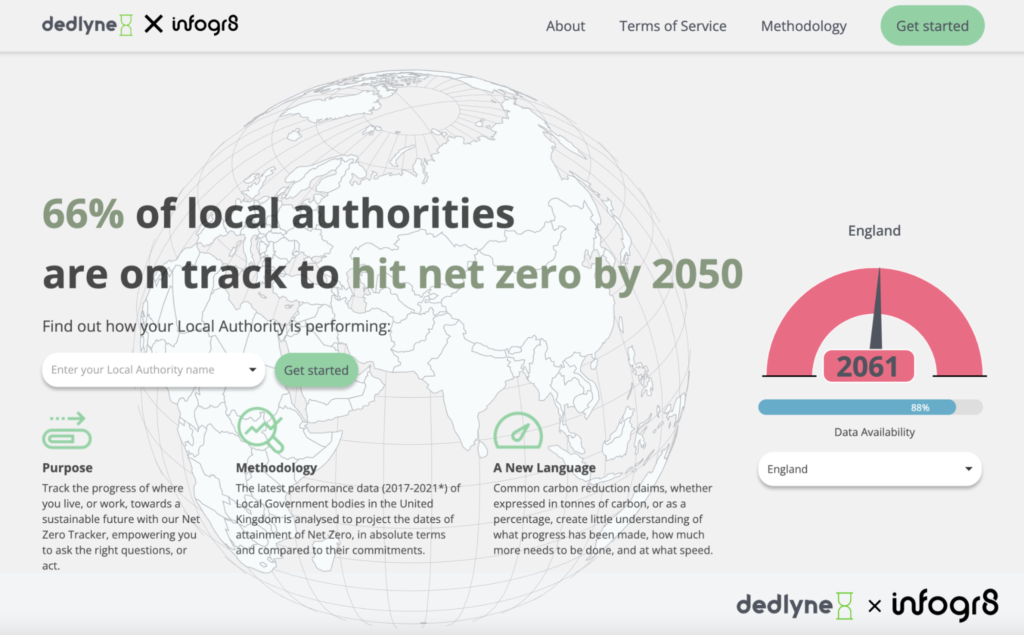
Task: Click the Methodology magnifier chart icon
Action: point(260,429)
